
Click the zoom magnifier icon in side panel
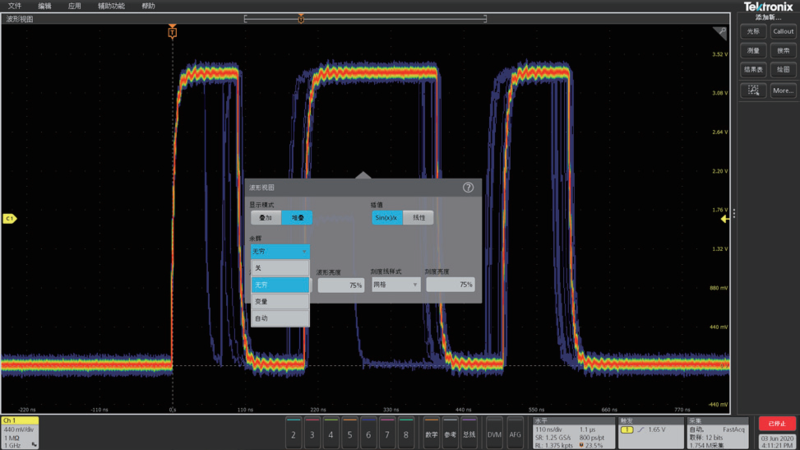coord(753,90)
